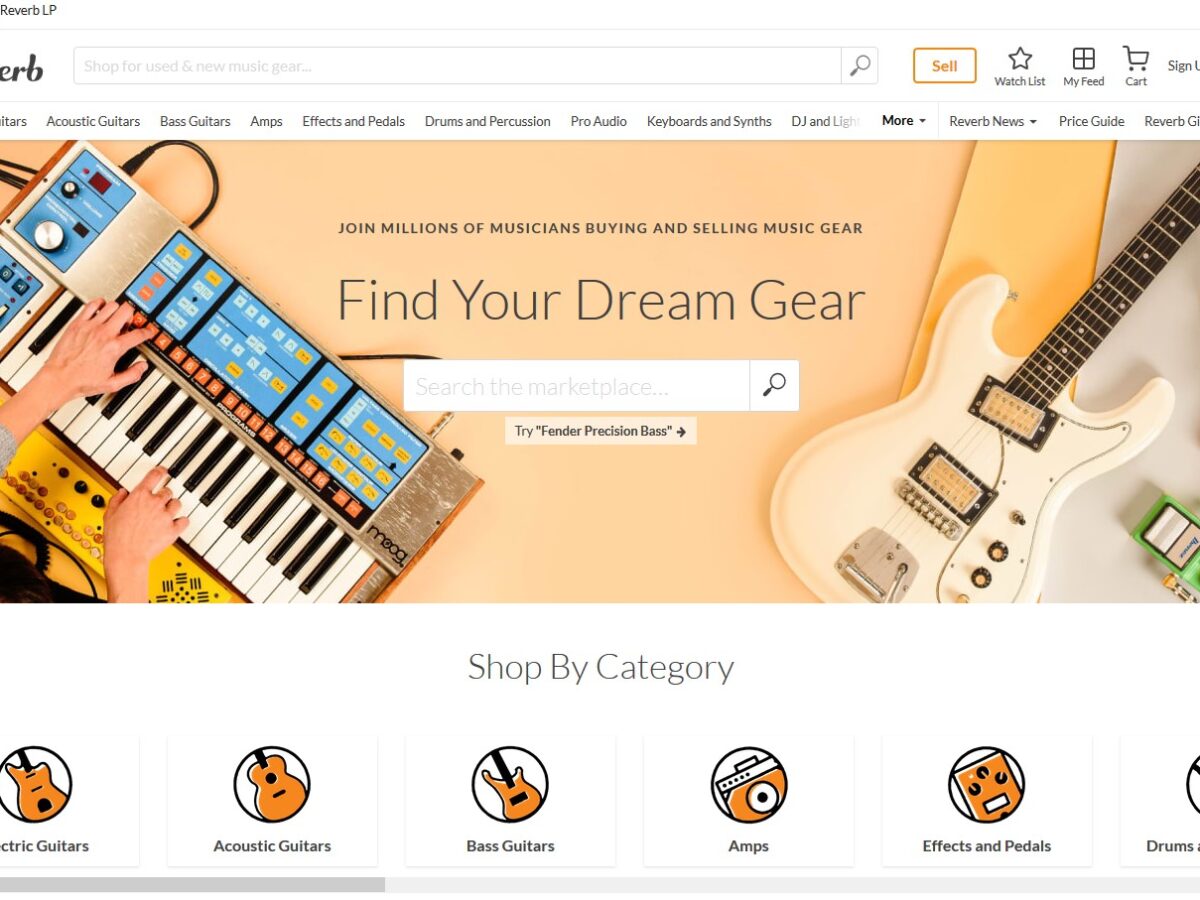
Task: Click the hero search magnifier button
Action: click(x=774, y=386)
